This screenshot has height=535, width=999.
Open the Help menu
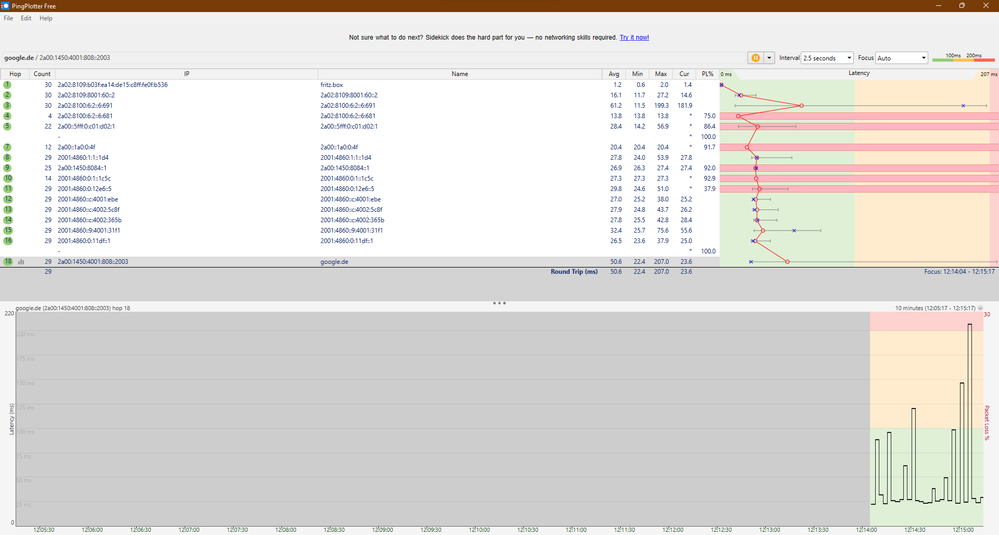pos(46,18)
